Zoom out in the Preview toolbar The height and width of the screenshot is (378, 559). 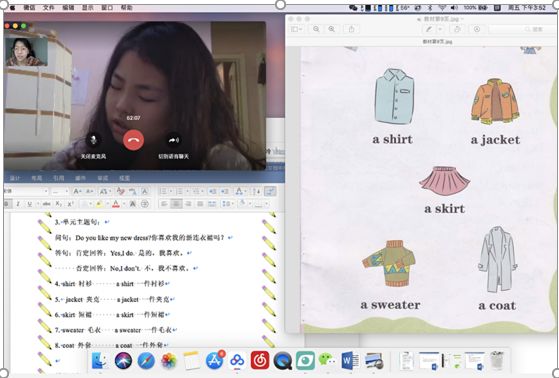click(316, 29)
